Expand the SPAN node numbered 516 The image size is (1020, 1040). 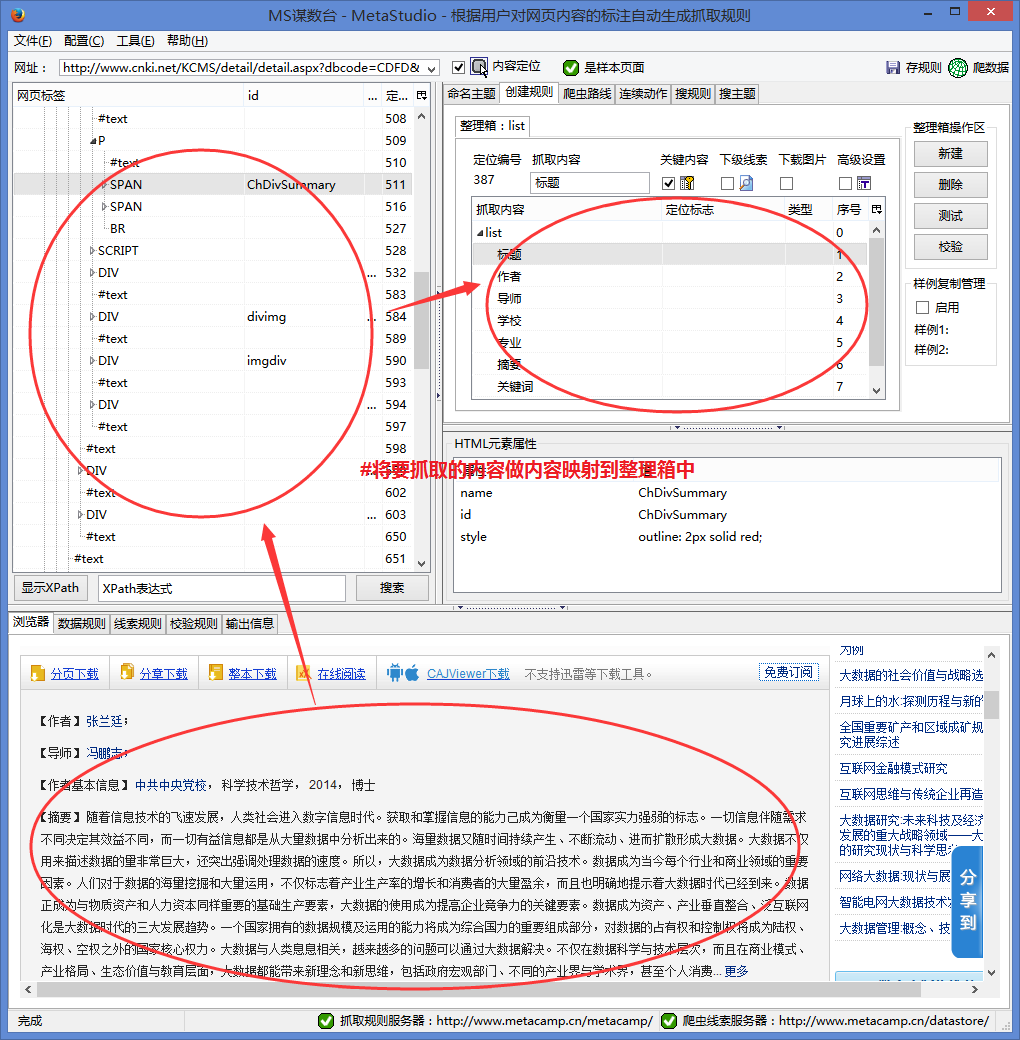(x=104, y=206)
